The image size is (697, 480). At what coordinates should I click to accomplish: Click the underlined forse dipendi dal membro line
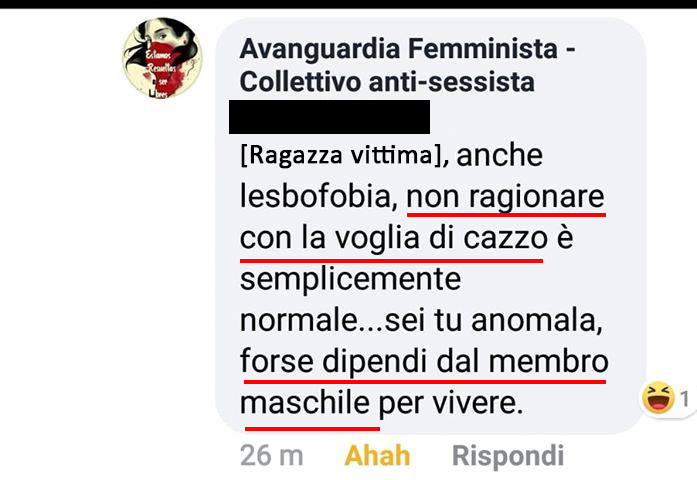(x=424, y=362)
